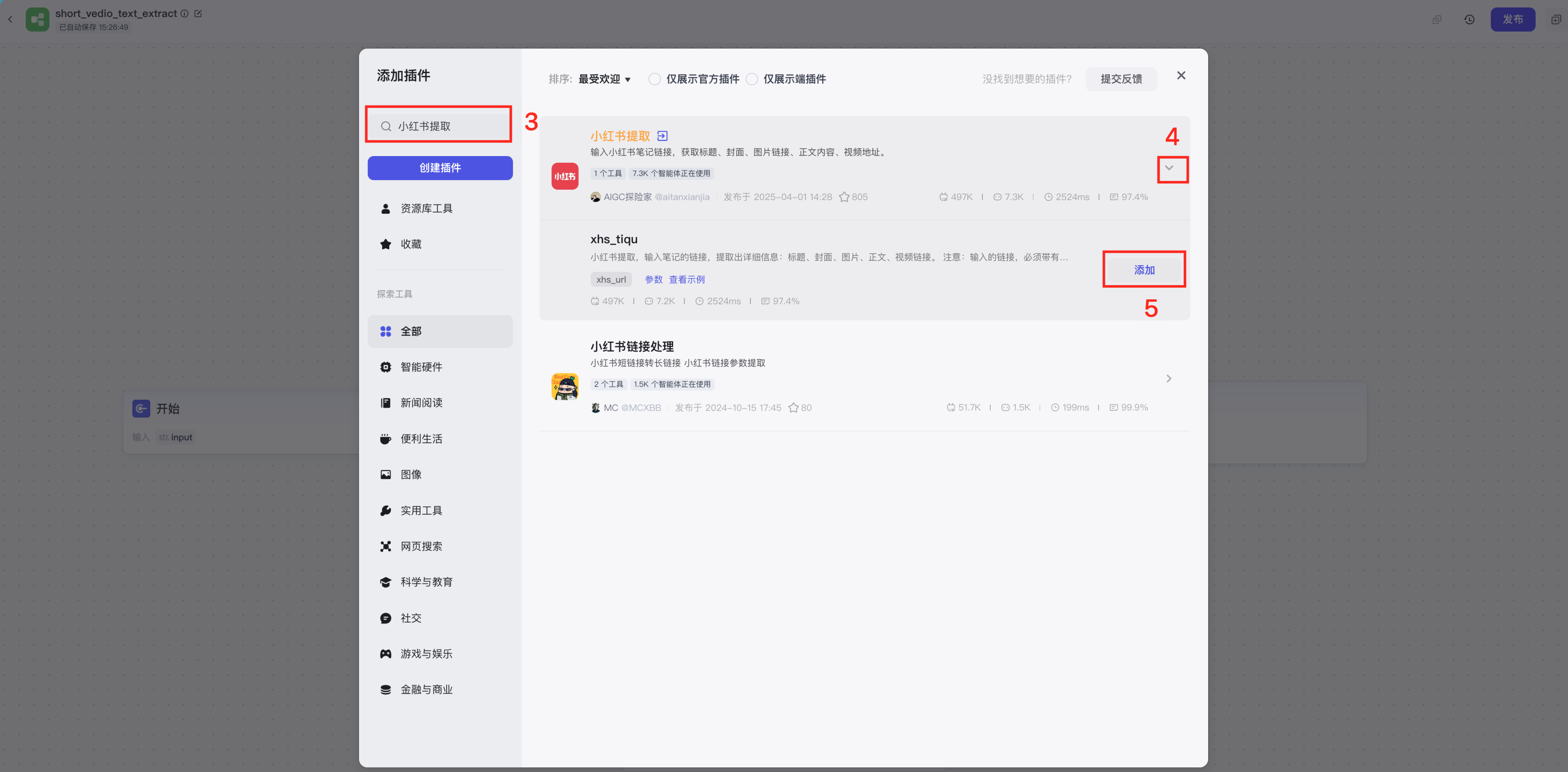The width and height of the screenshot is (1568, 772).
Task: Select the 网页搜索 category
Action: 440,546
